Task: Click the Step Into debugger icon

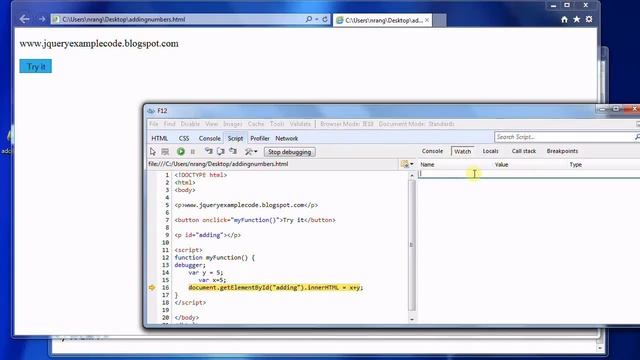Action: [209, 151]
